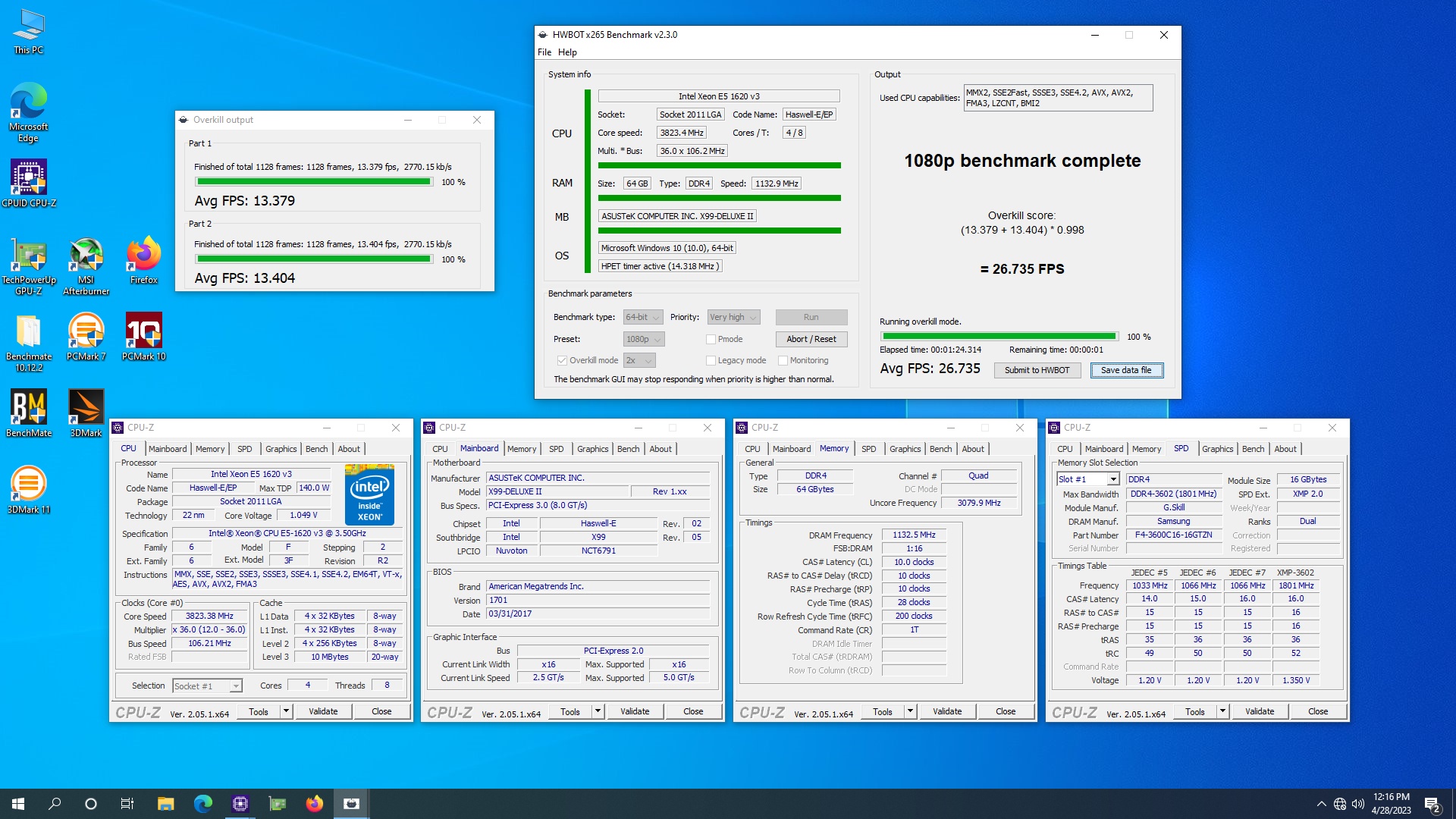Click overkill mode progress bar in HWBOT

click(x=999, y=337)
